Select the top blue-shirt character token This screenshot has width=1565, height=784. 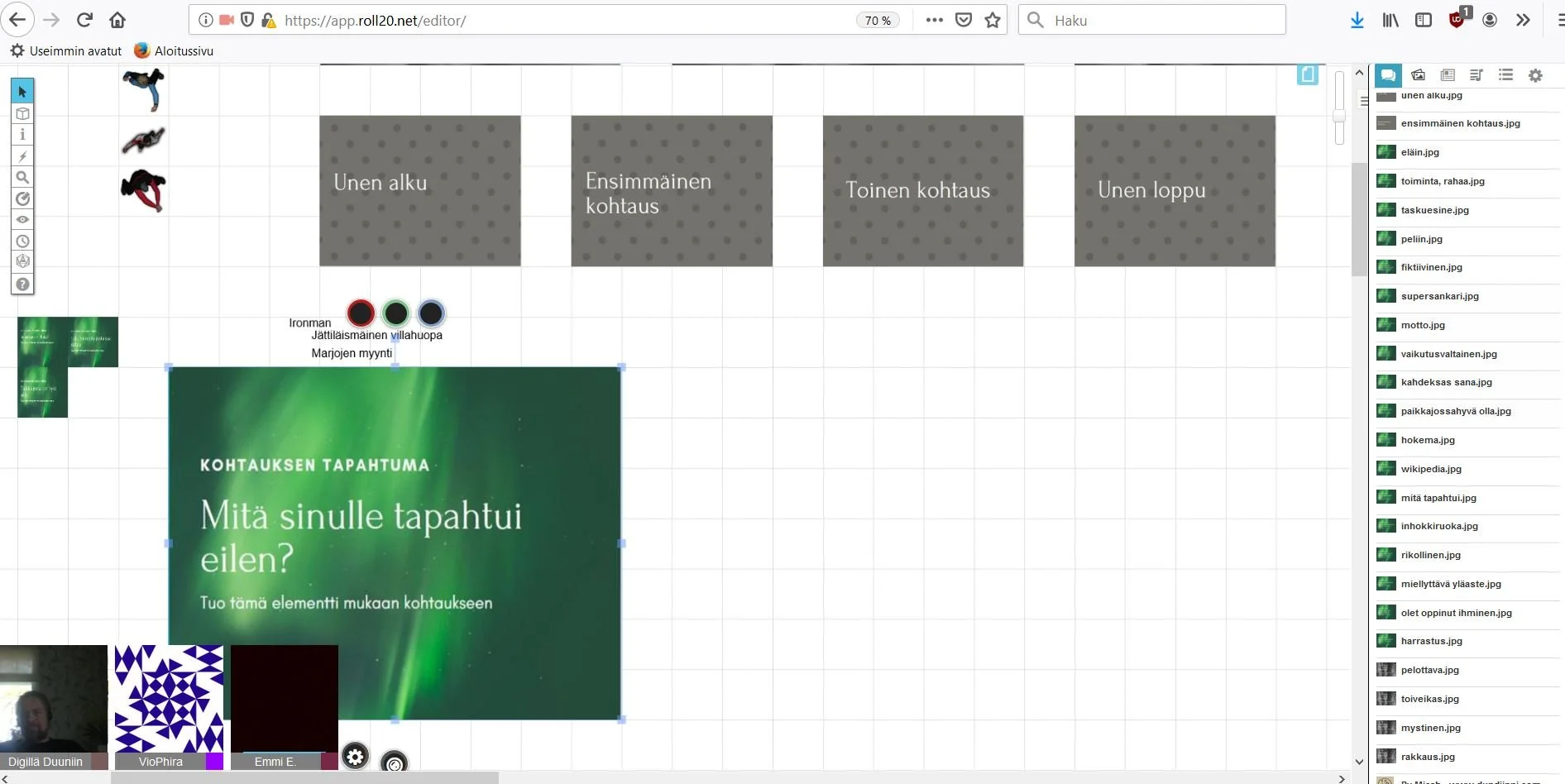pyautogui.click(x=145, y=89)
